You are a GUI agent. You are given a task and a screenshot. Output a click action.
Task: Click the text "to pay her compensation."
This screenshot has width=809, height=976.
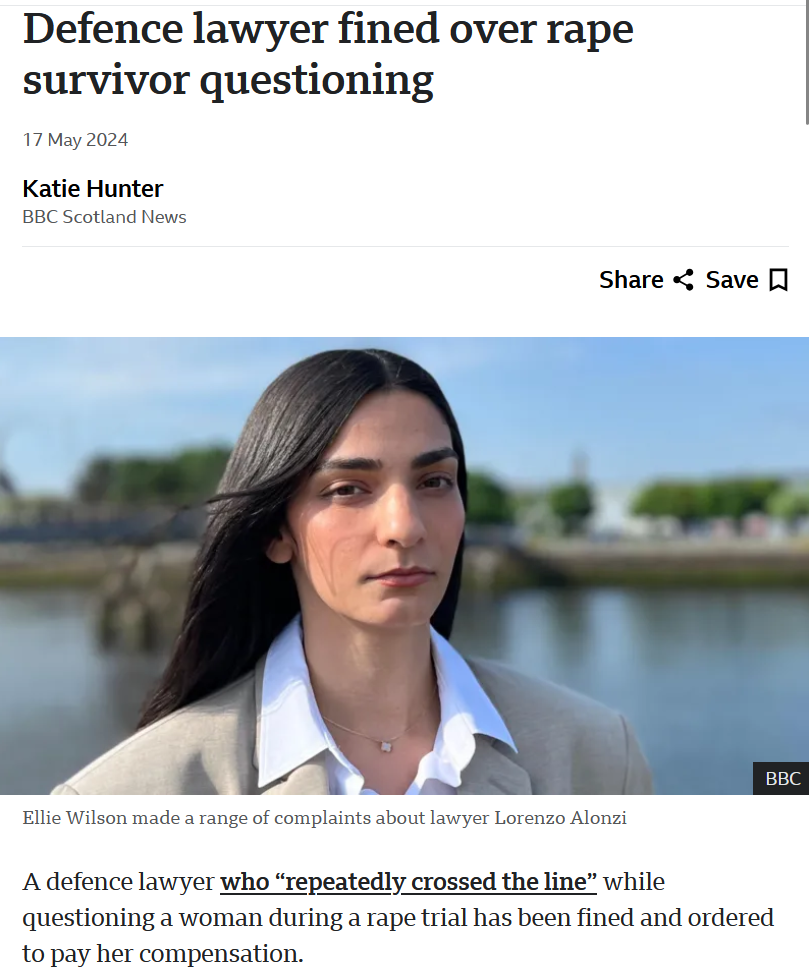point(163,954)
